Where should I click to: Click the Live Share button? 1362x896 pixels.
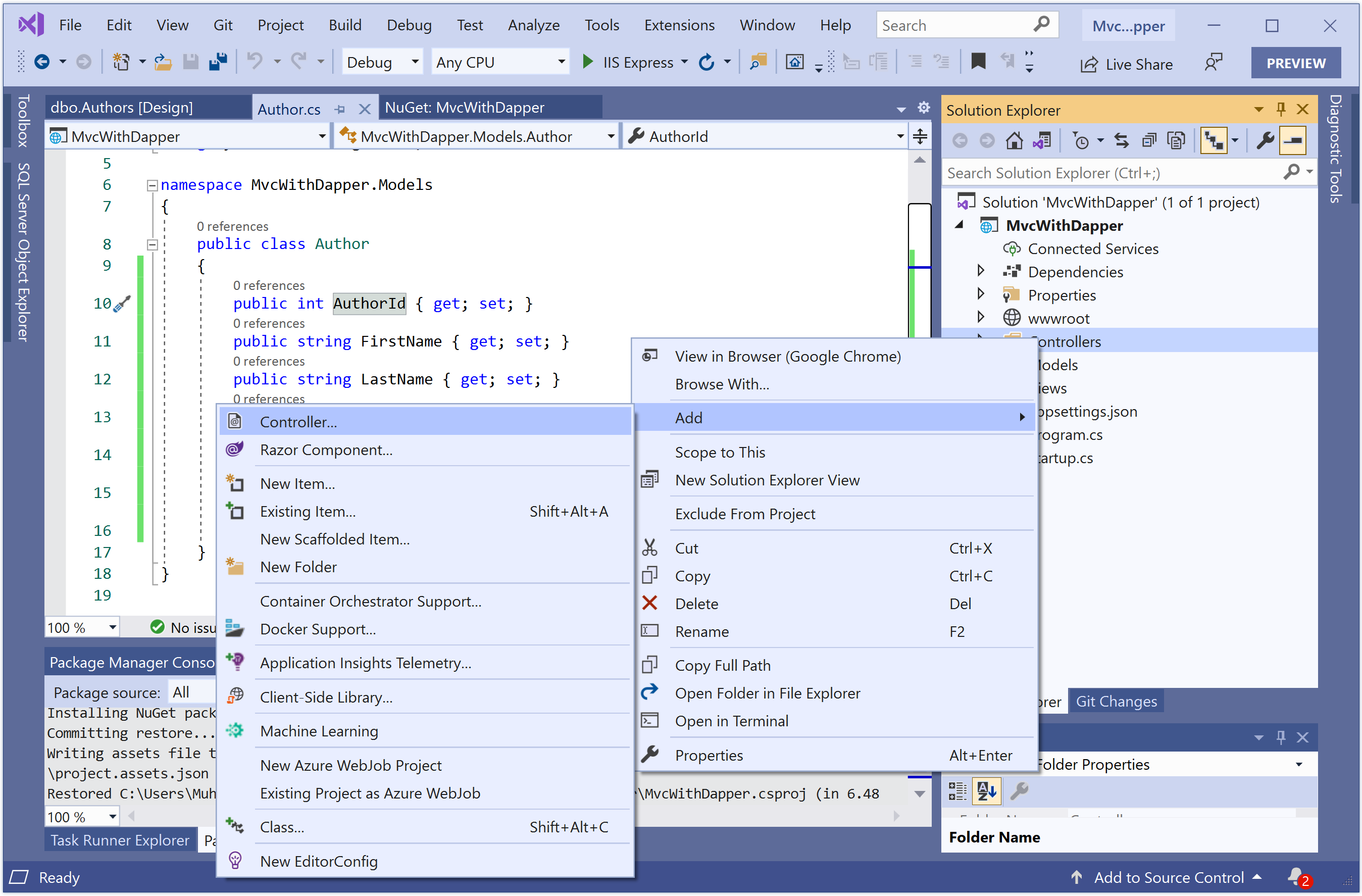point(1126,64)
